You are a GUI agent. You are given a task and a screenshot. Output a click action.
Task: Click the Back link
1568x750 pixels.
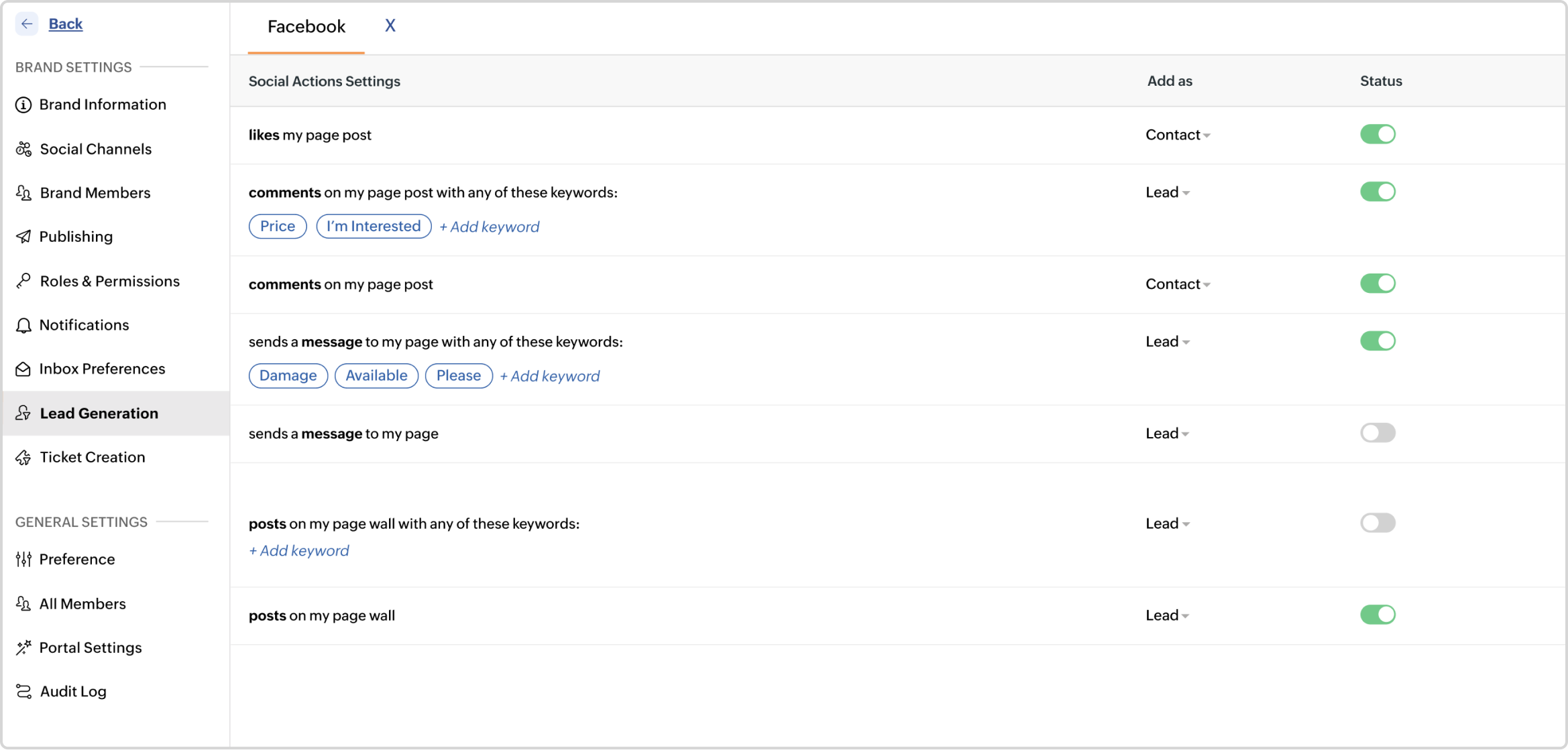tap(66, 24)
